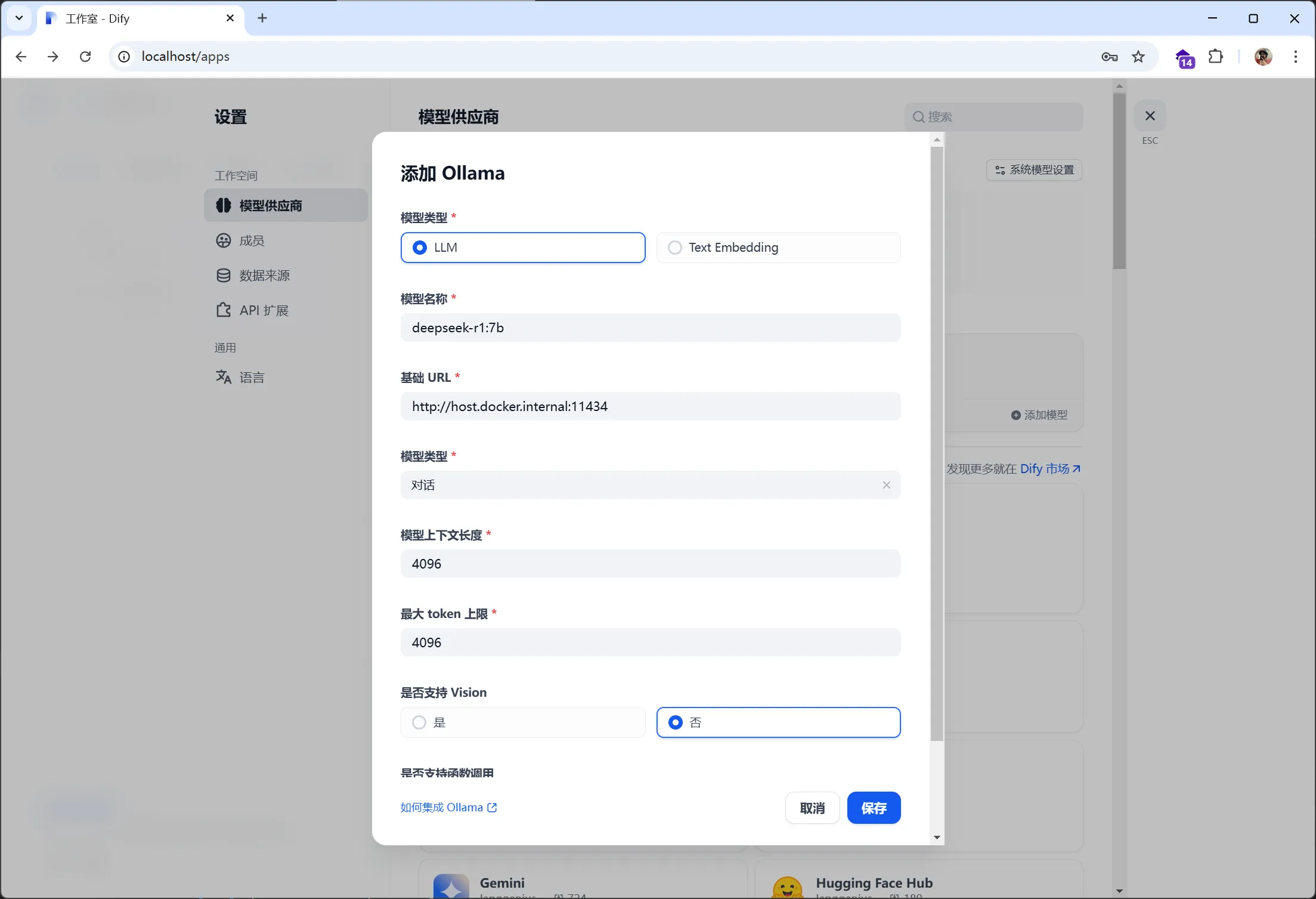Choose 否 for Vision support
Viewport: 1316px width, 899px height.
point(778,722)
